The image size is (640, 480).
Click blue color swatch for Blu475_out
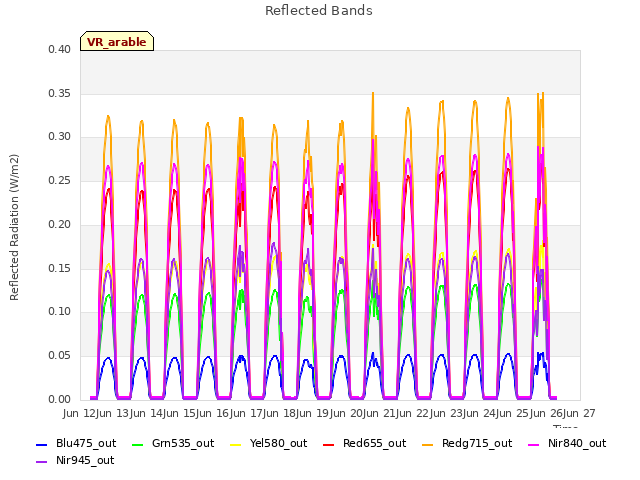42,444
